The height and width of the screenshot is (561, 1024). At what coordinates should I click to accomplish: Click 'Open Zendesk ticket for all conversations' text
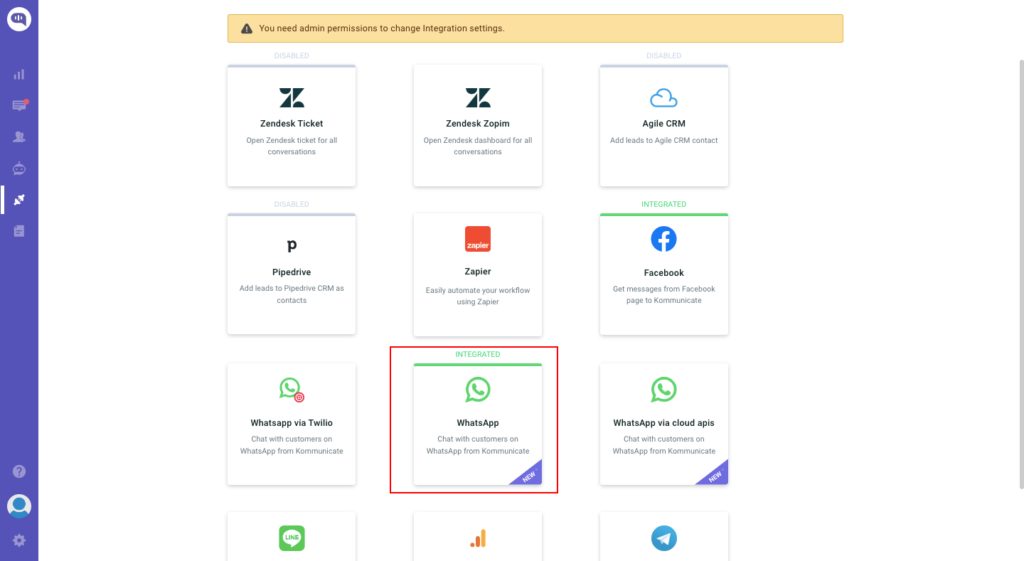[x=291, y=146]
